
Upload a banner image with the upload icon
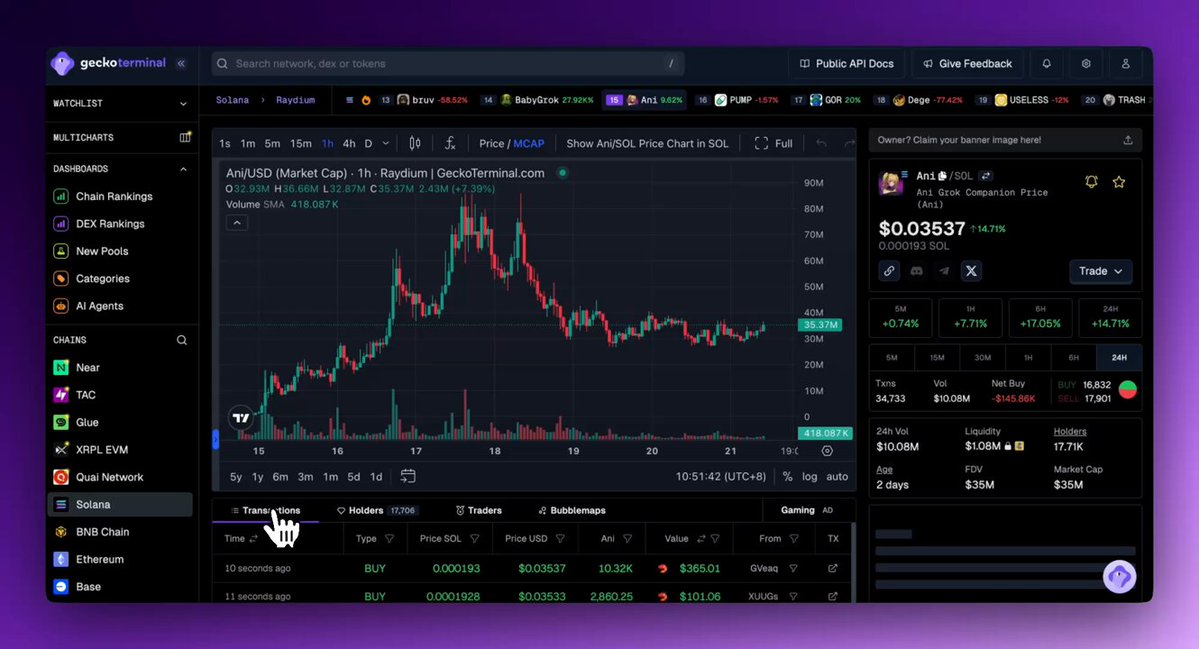(x=1128, y=140)
